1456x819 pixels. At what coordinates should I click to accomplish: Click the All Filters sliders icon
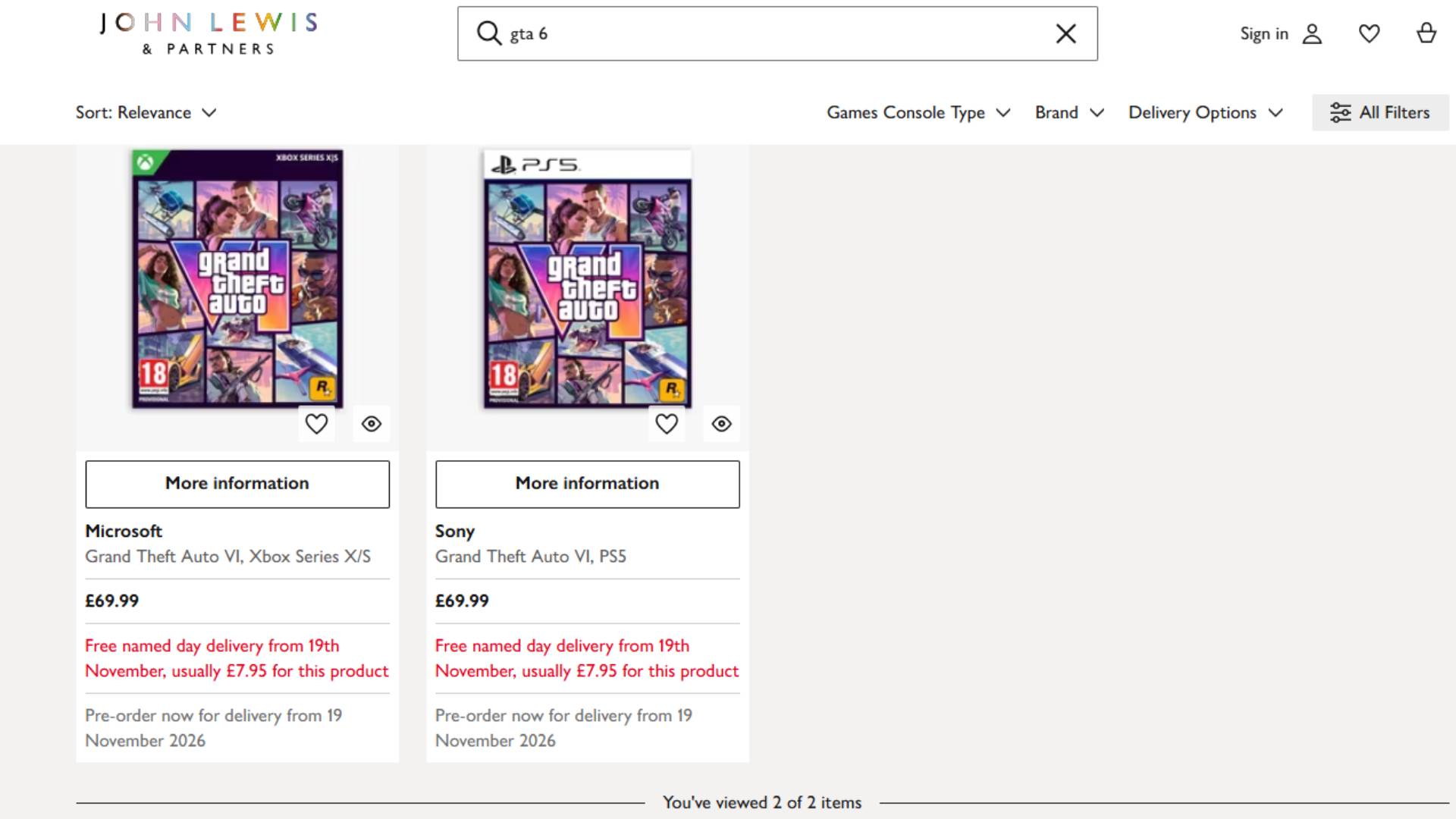coord(1340,112)
